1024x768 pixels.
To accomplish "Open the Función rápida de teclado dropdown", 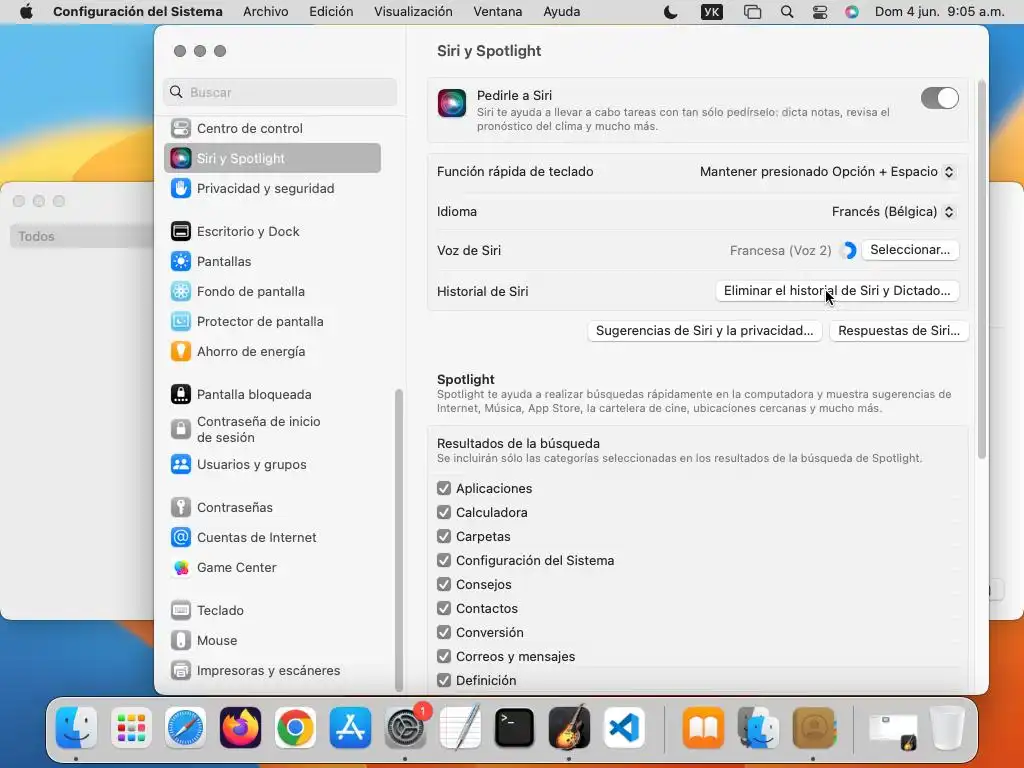I will (x=827, y=172).
